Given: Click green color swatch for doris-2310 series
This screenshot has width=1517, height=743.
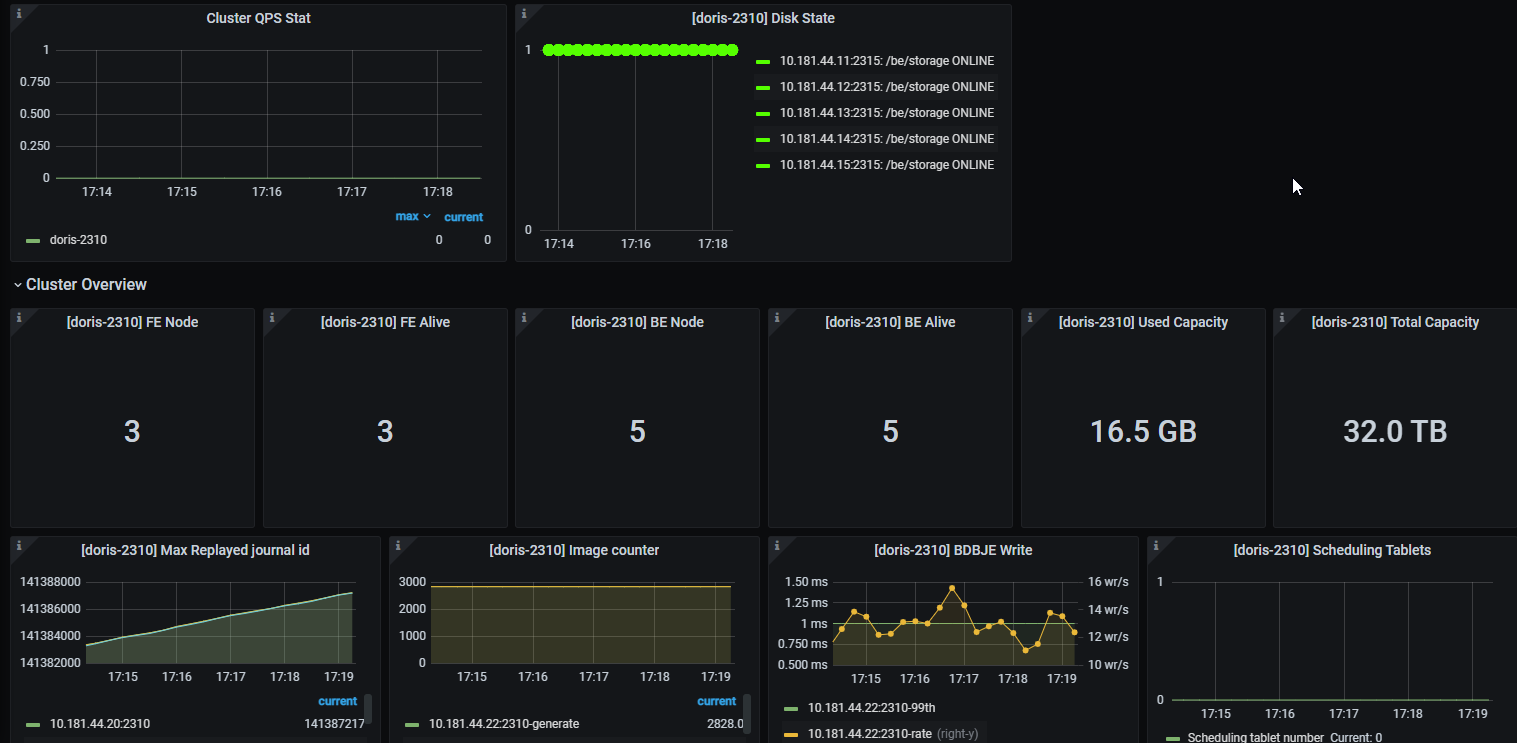Looking at the screenshot, I should pos(33,241).
